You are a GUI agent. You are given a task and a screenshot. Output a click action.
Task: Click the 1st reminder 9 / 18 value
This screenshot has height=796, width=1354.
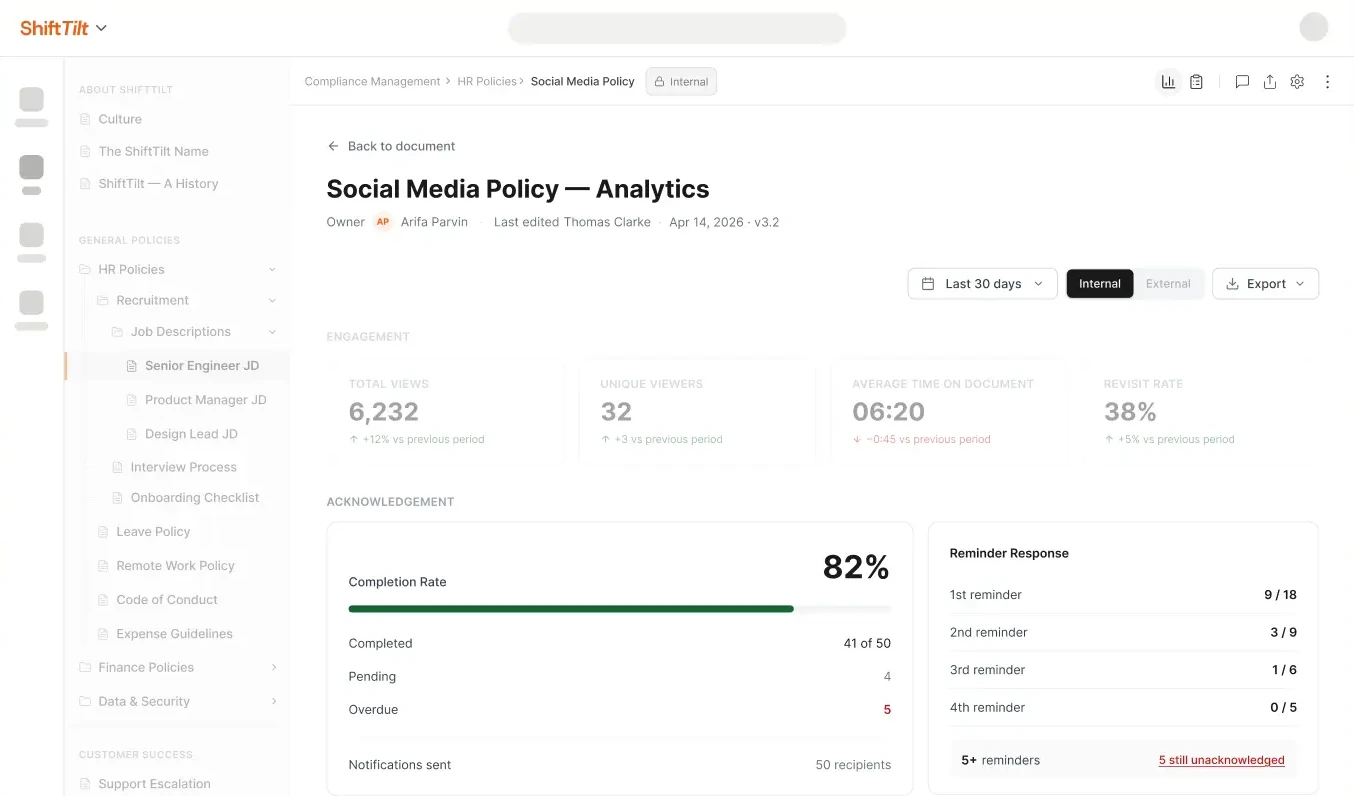(x=1280, y=595)
